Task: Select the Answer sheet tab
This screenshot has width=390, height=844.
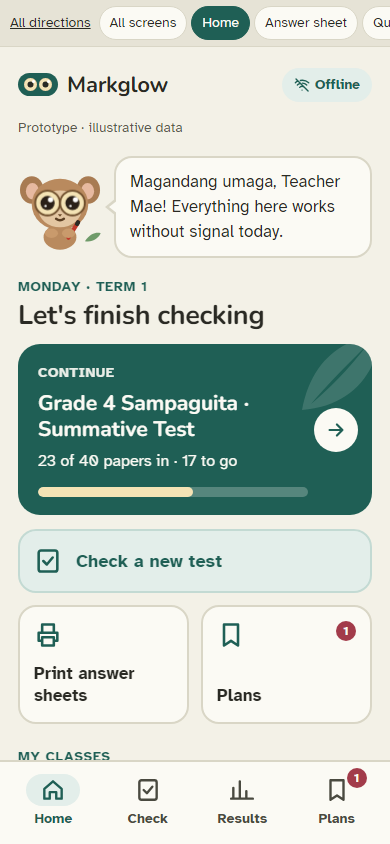Action: [x=306, y=23]
